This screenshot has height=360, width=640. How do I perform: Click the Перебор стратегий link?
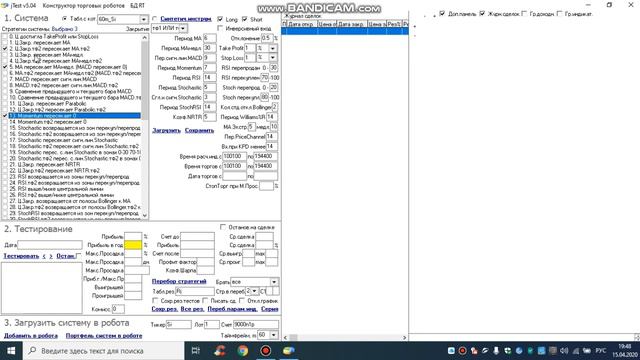coord(179,281)
